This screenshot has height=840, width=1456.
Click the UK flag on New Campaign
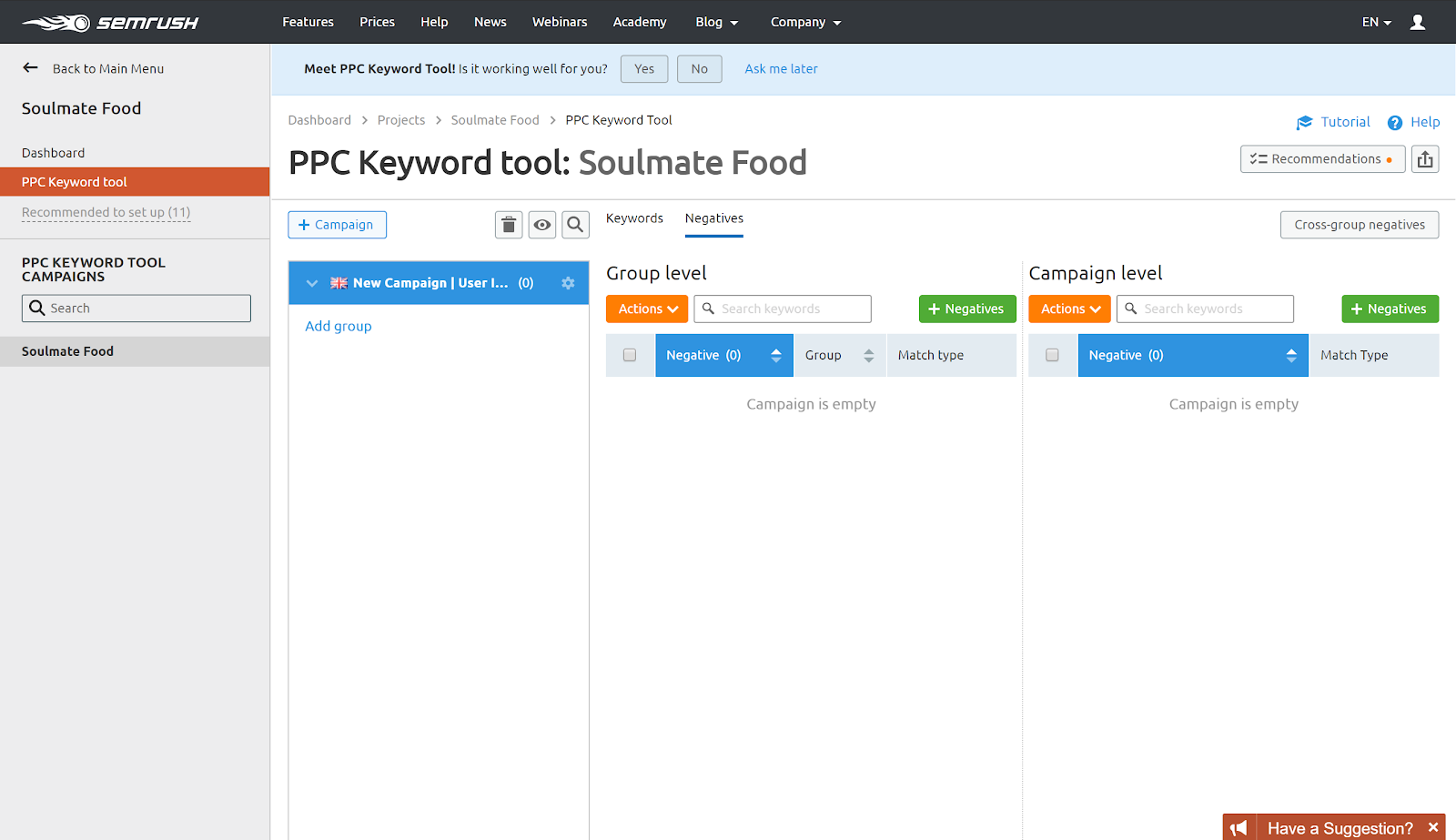click(339, 283)
